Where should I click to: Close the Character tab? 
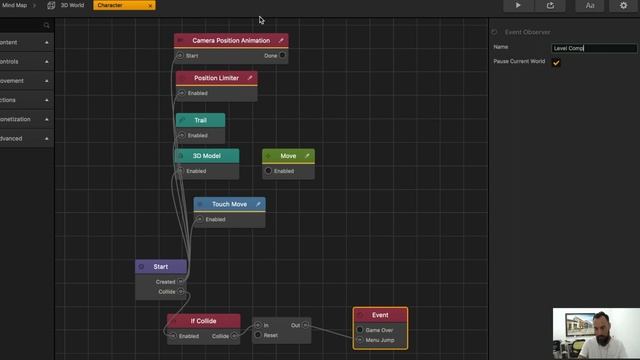[150, 6]
